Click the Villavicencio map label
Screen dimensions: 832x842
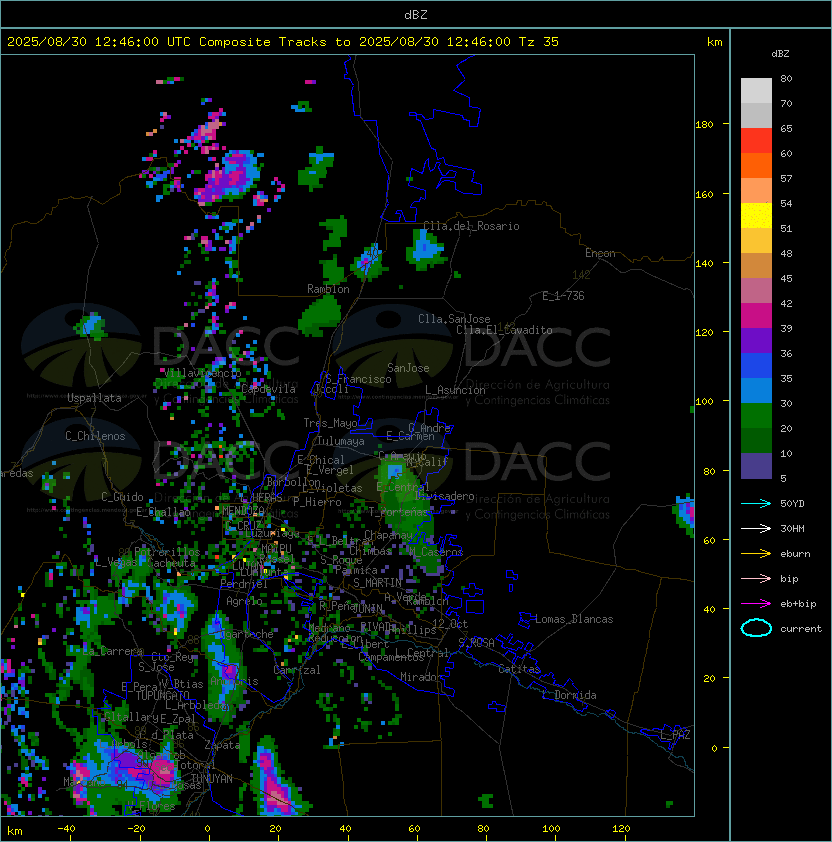click(x=202, y=373)
